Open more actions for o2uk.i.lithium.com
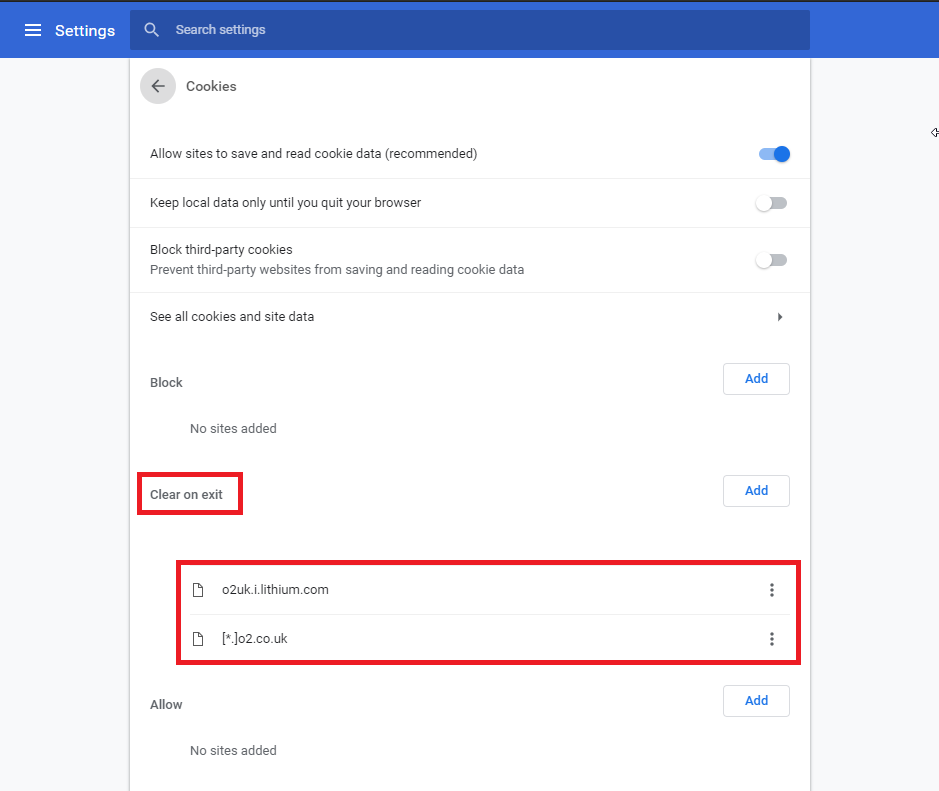The height and width of the screenshot is (791, 939). [771, 590]
